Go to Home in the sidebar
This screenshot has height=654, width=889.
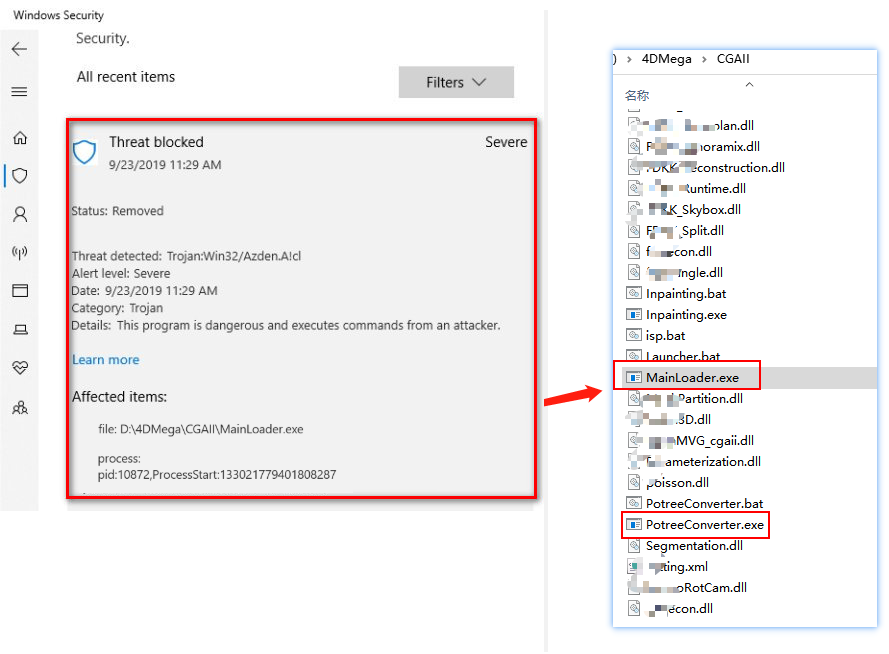point(19,138)
